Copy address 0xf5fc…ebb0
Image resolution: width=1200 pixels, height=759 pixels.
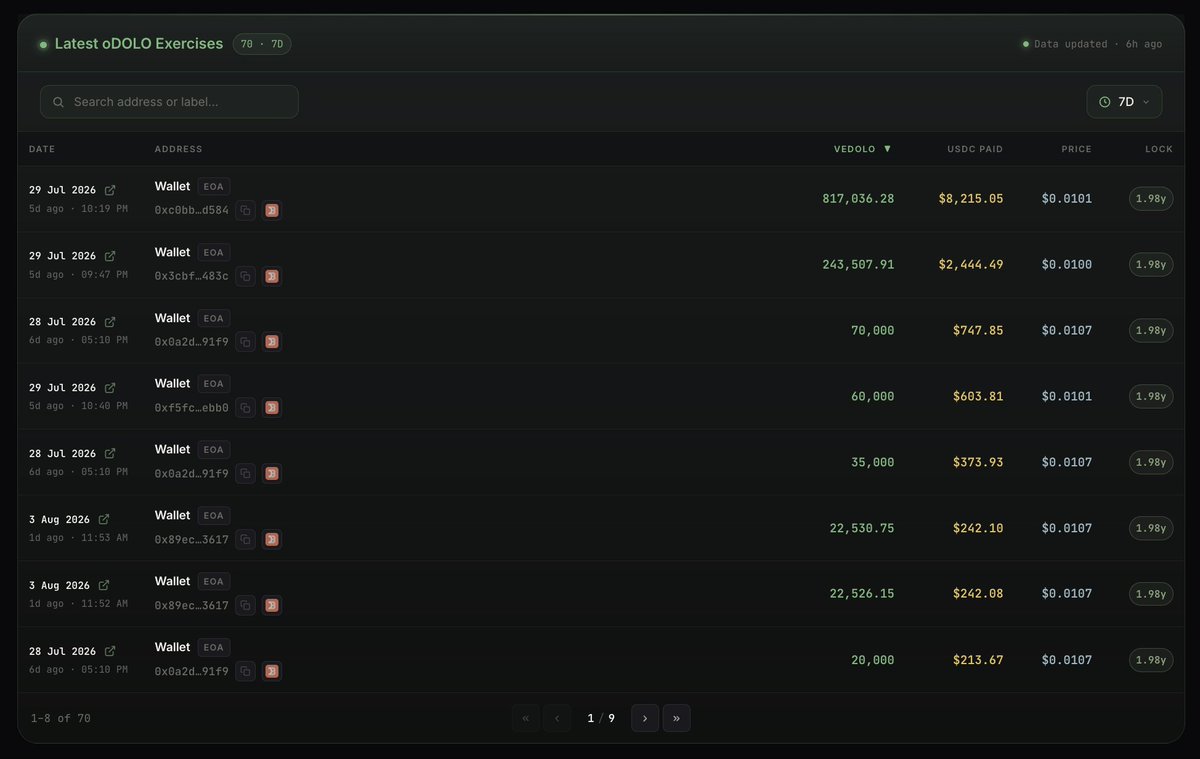pos(245,408)
